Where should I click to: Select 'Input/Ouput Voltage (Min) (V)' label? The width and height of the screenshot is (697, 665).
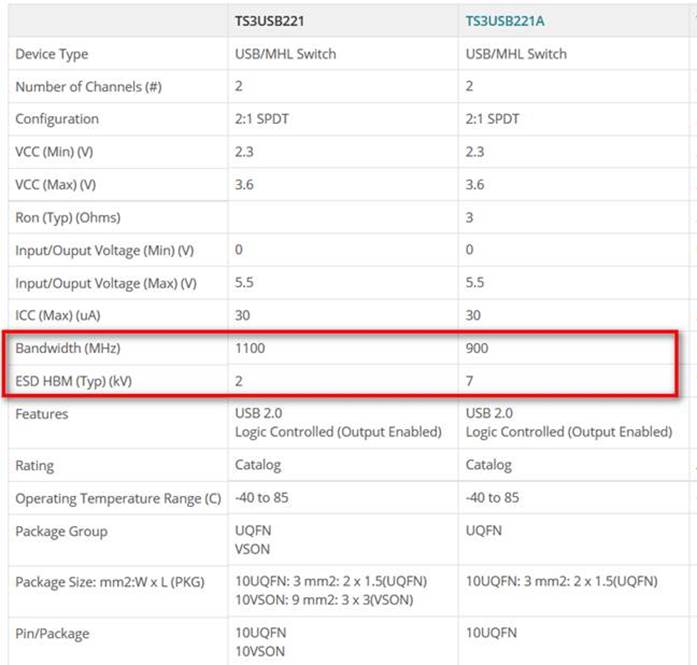coord(104,251)
